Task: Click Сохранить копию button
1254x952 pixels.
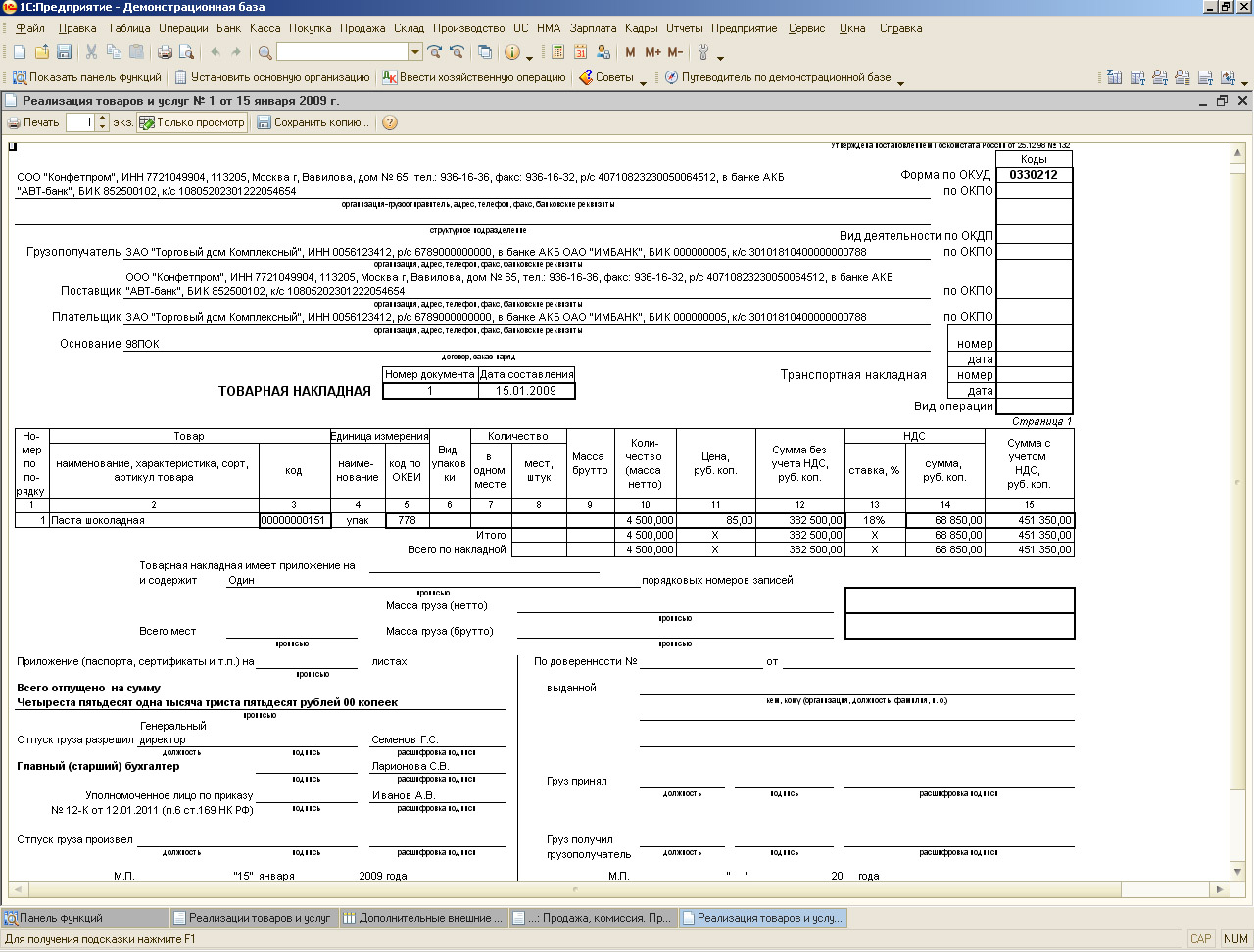Action: pos(313,122)
